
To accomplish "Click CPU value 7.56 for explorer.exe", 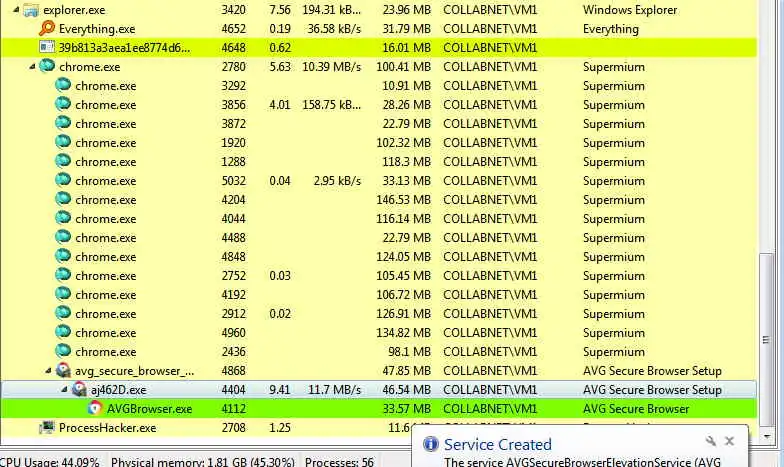I will point(280,10).
